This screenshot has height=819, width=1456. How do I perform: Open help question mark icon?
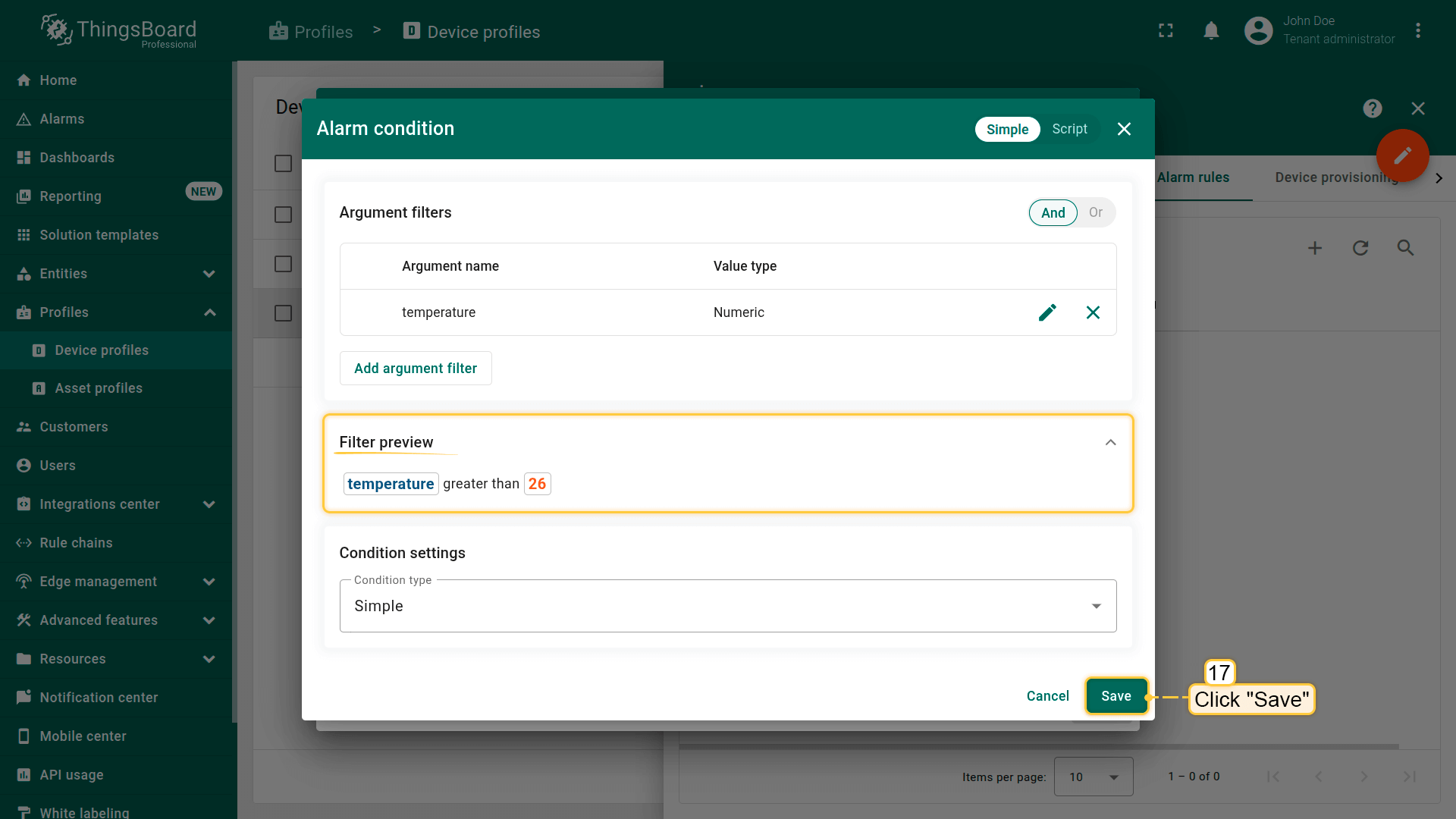[1372, 108]
